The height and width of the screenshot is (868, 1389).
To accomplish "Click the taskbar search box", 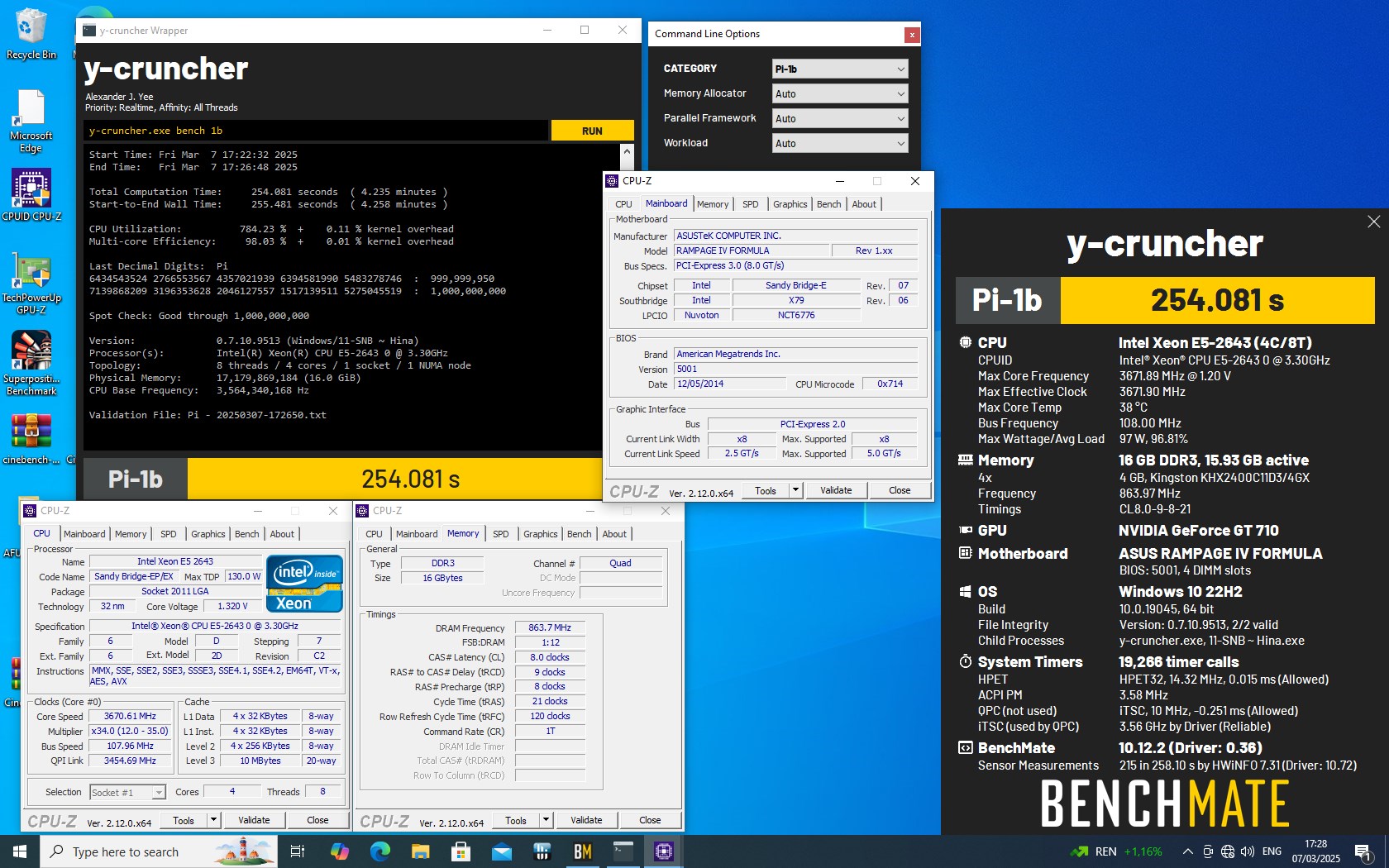I will [159, 851].
